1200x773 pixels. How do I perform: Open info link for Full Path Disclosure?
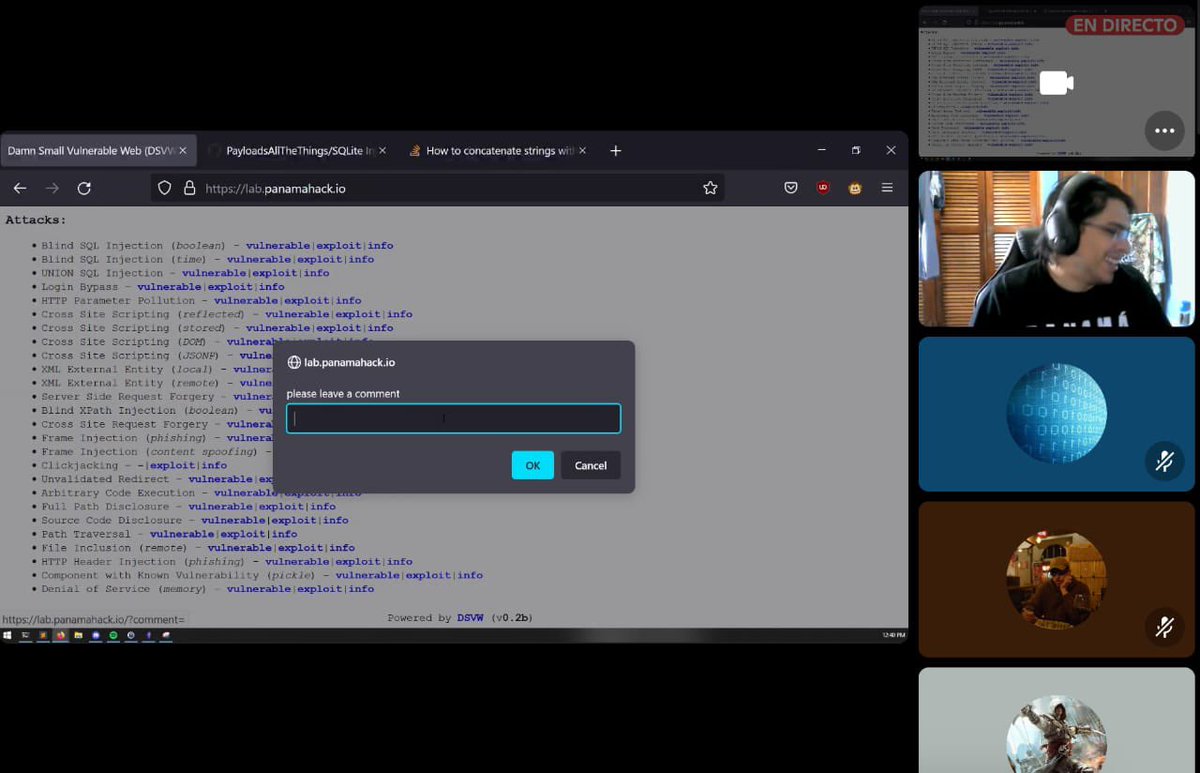click(323, 507)
